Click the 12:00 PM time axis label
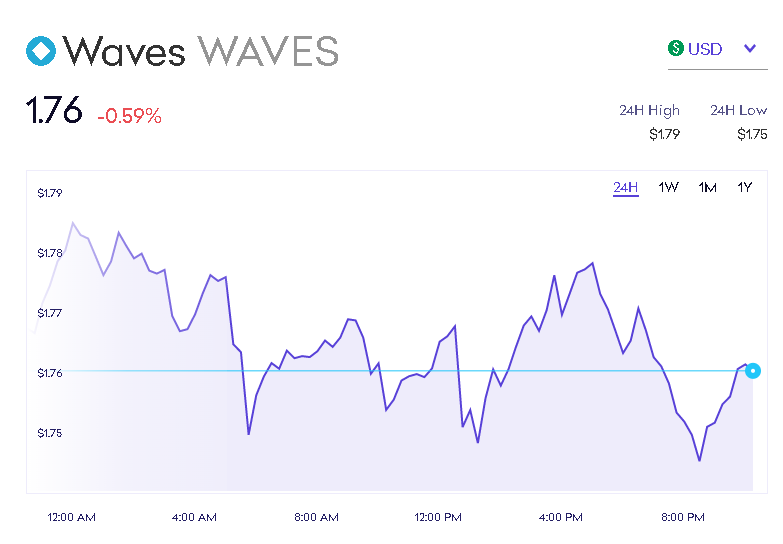The height and width of the screenshot is (544, 783). (438, 517)
